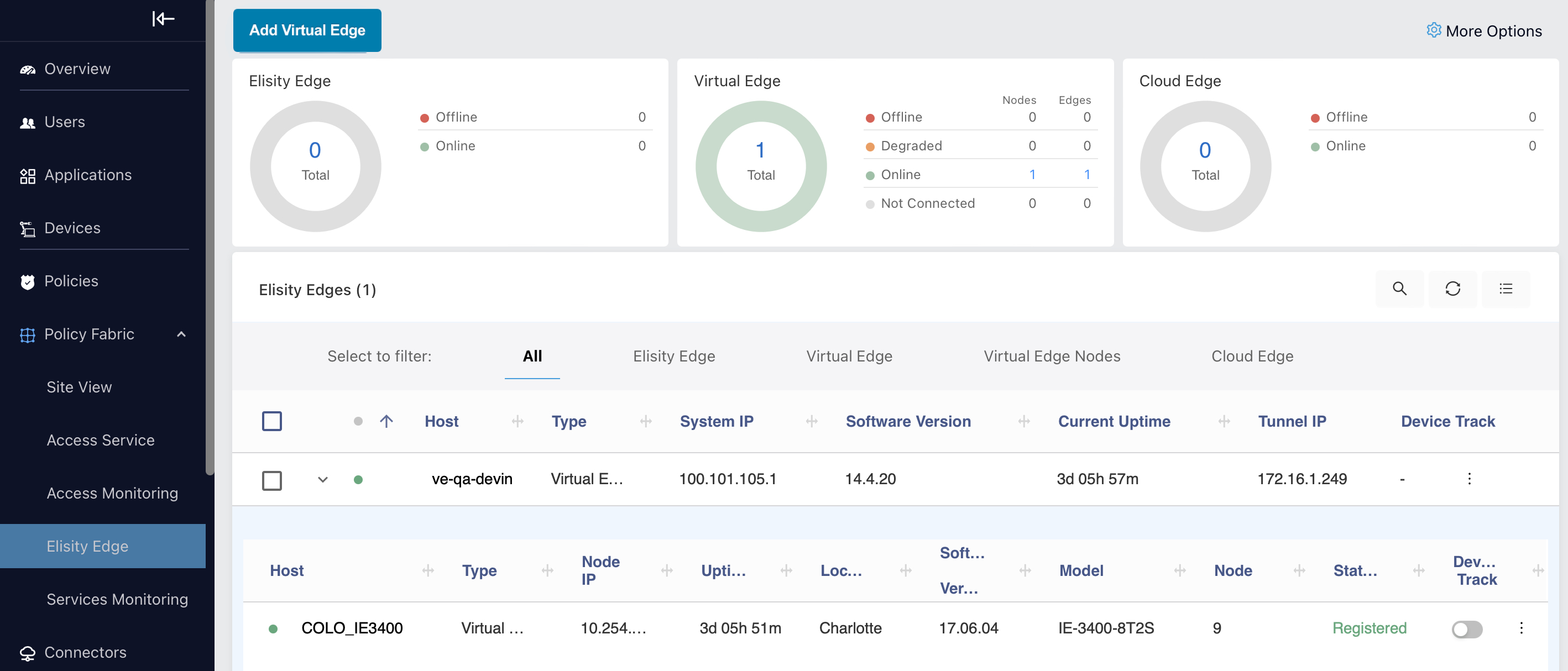
Task: Click the move handle after Model node column
Action: click(x=1180, y=570)
